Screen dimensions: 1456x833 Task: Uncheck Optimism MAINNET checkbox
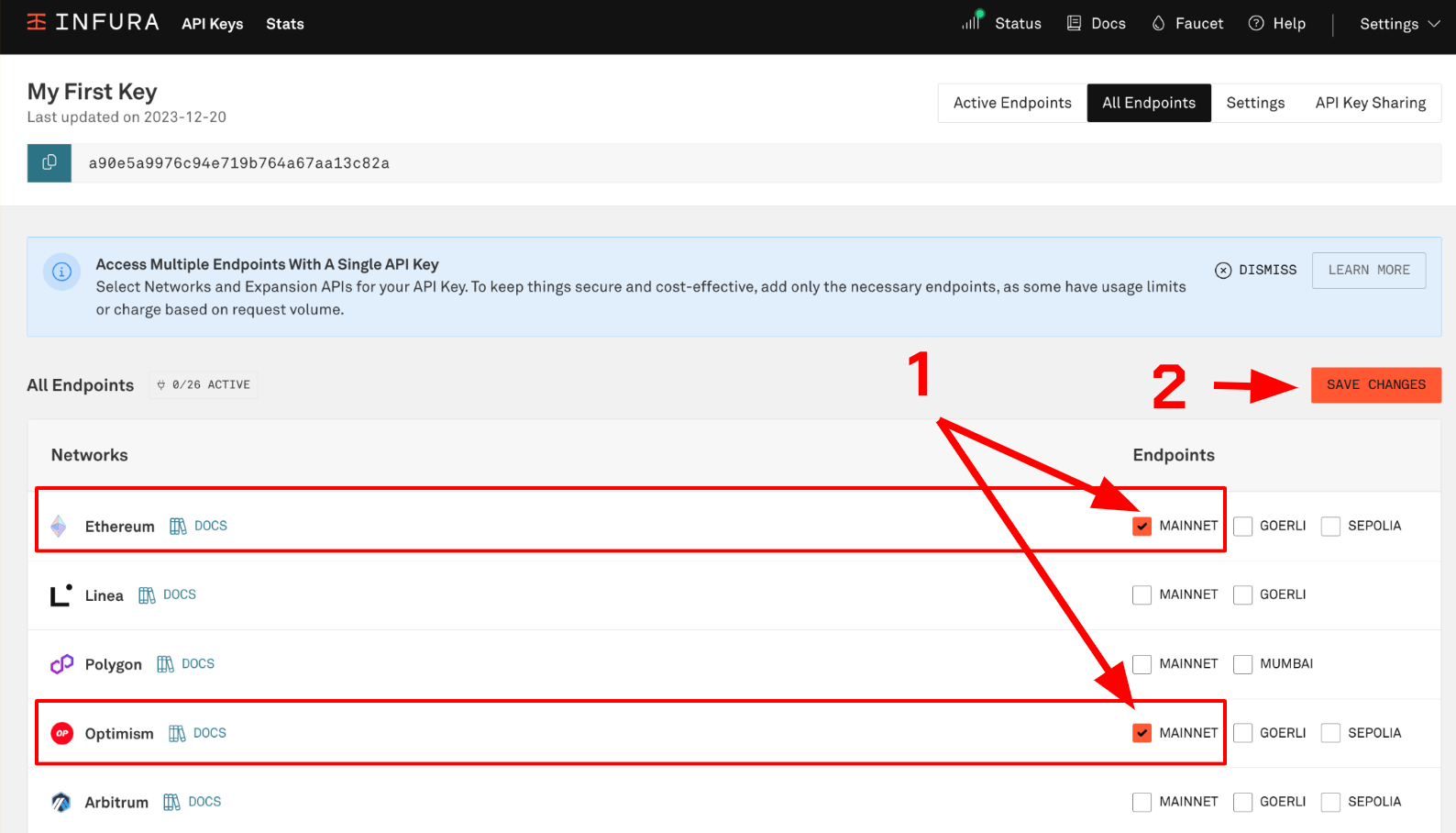click(x=1142, y=733)
